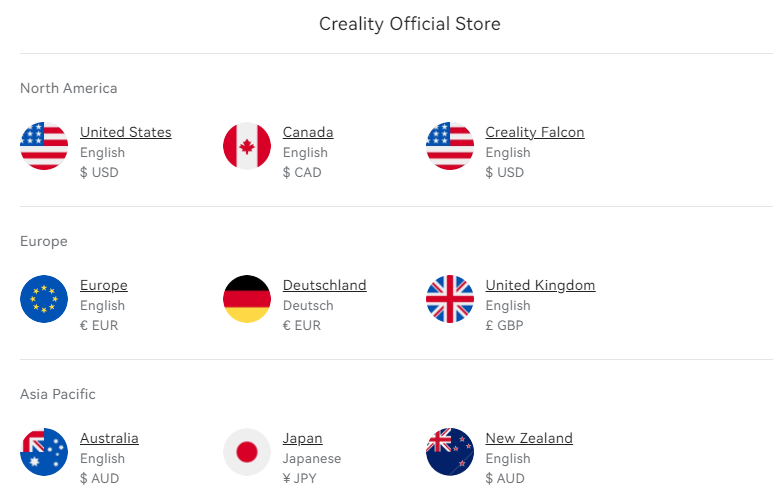Select the European Union flag icon
The height and width of the screenshot is (499, 773).
(x=44, y=299)
